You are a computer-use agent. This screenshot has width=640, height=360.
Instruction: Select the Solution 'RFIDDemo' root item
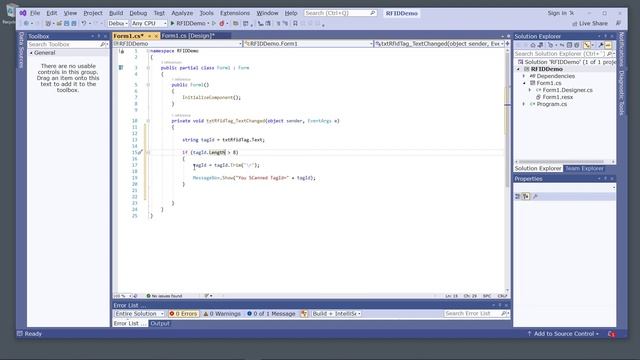pos(567,62)
